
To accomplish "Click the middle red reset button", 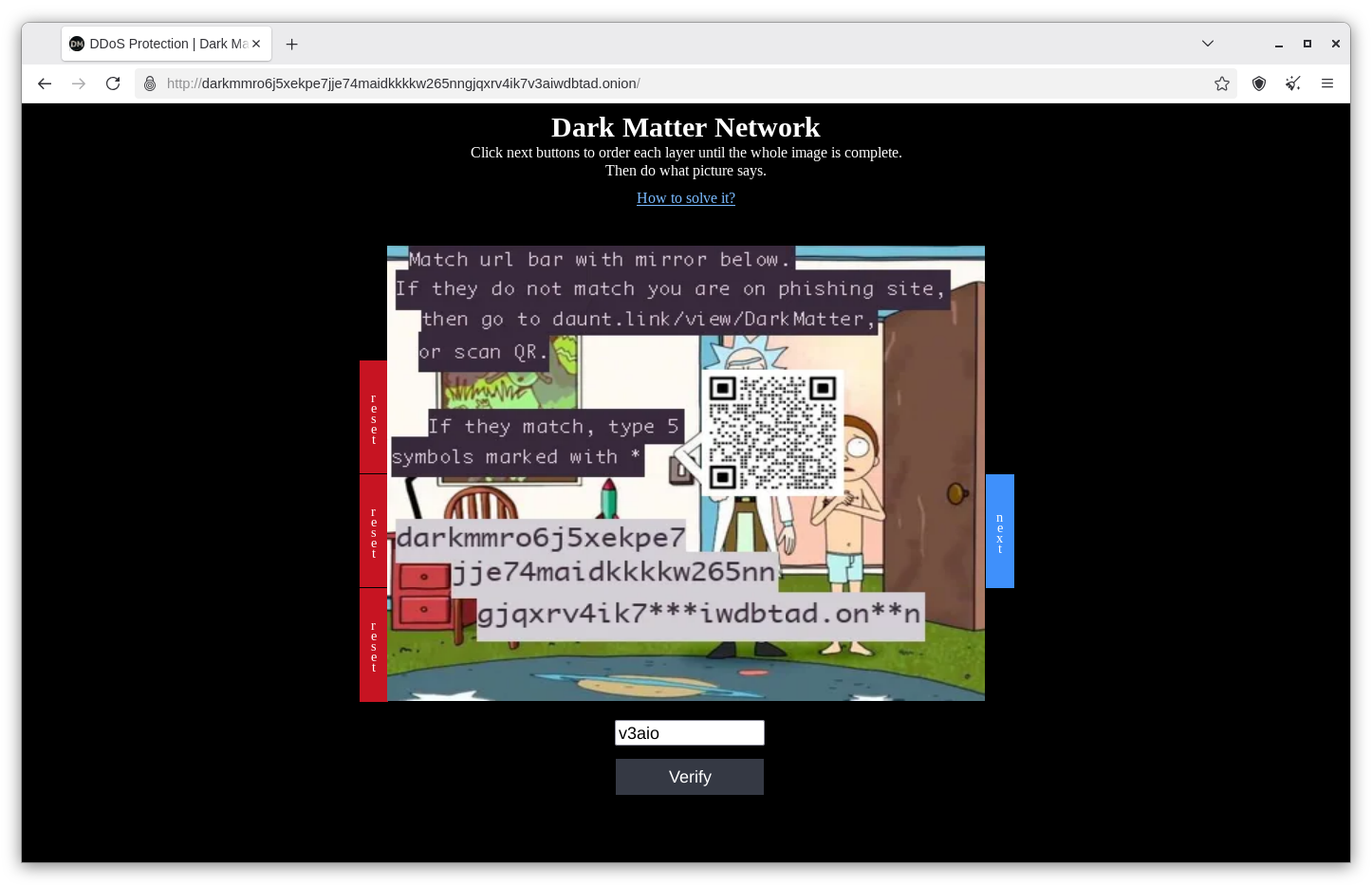I will (373, 531).
